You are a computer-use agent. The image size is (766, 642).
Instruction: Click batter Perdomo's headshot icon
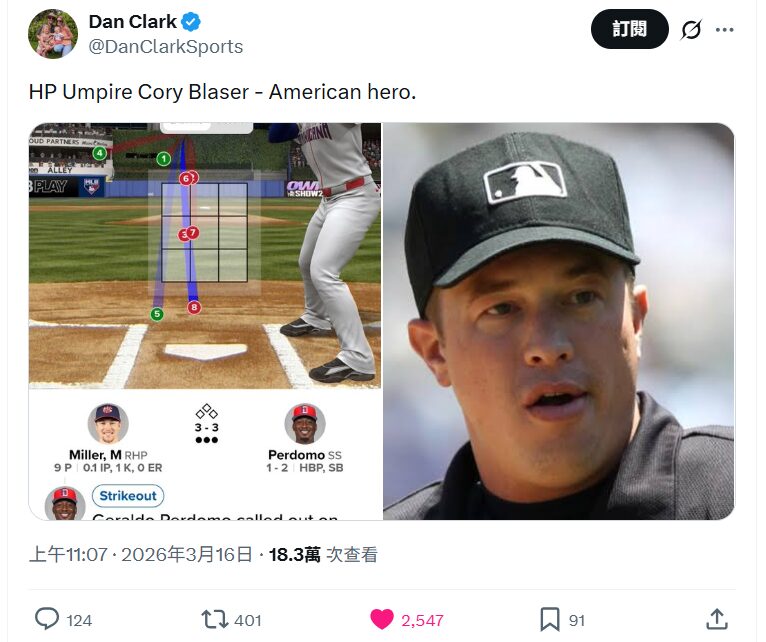click(x=304, y=424)
